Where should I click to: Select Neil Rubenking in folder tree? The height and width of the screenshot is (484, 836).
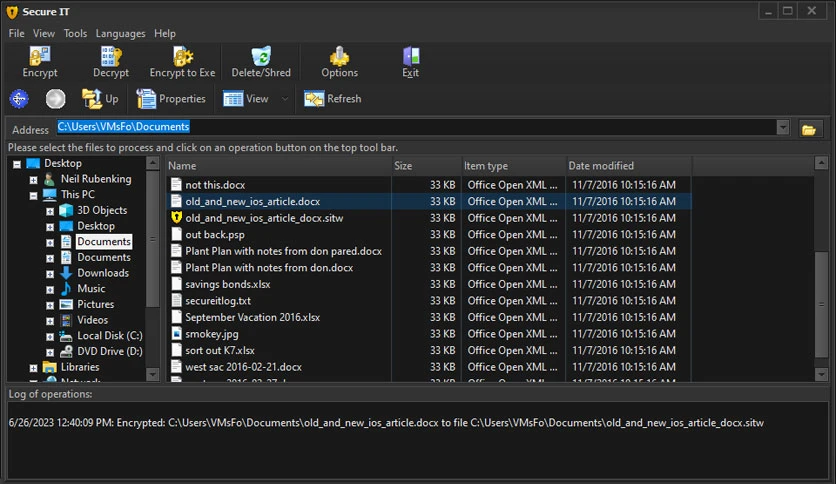96,179
